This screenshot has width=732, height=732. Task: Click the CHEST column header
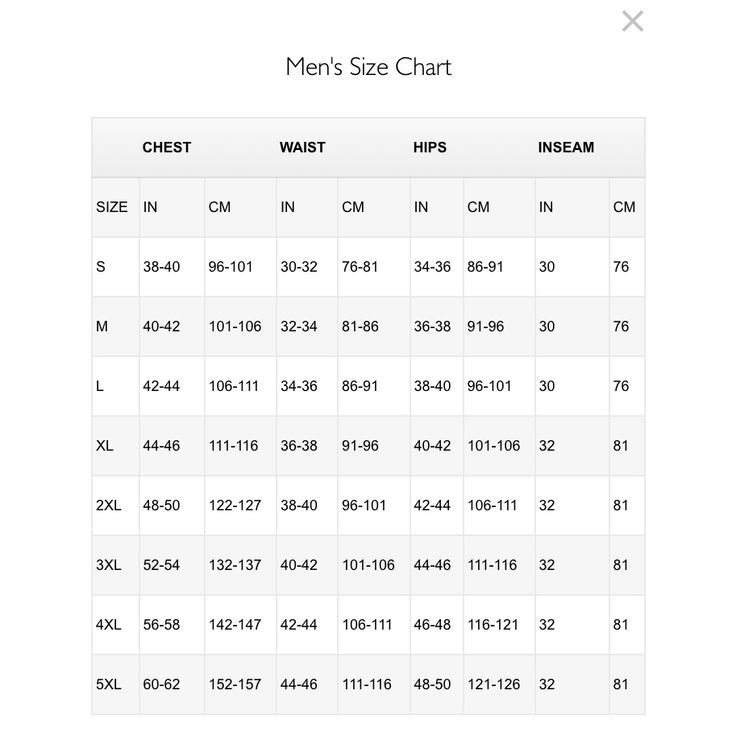[x=166, y=147]
